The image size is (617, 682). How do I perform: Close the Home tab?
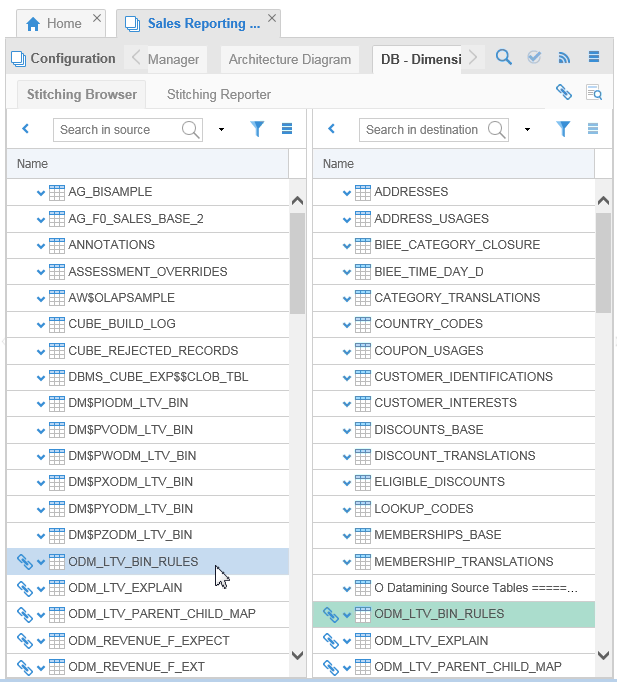(97, 18)
